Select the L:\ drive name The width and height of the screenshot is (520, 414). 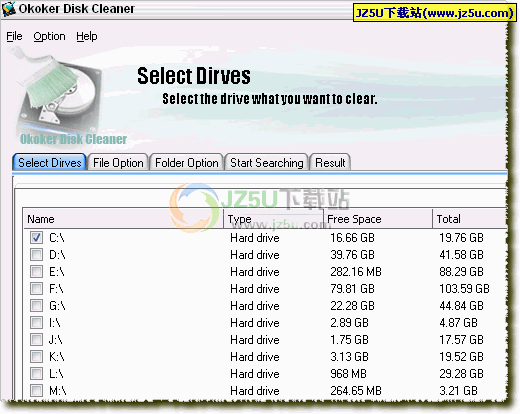tap(56, 374)
